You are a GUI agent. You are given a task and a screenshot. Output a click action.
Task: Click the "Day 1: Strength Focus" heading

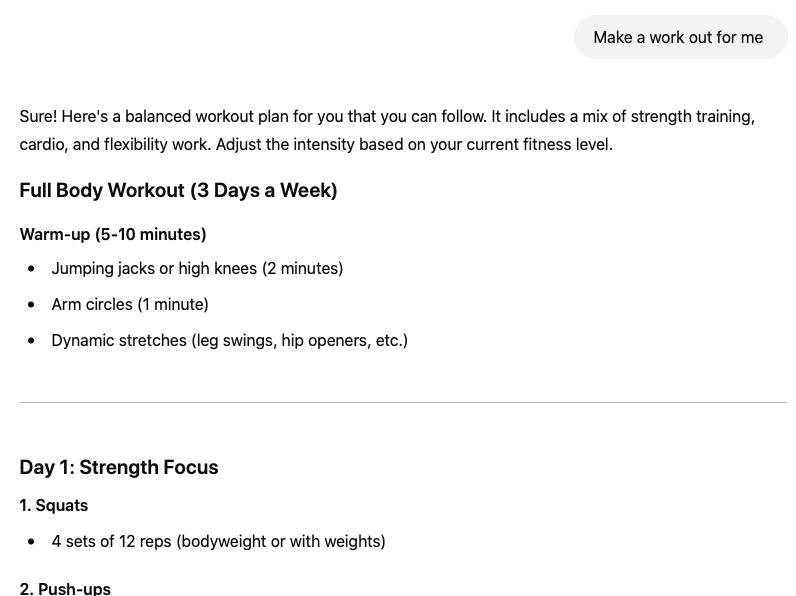119,467
